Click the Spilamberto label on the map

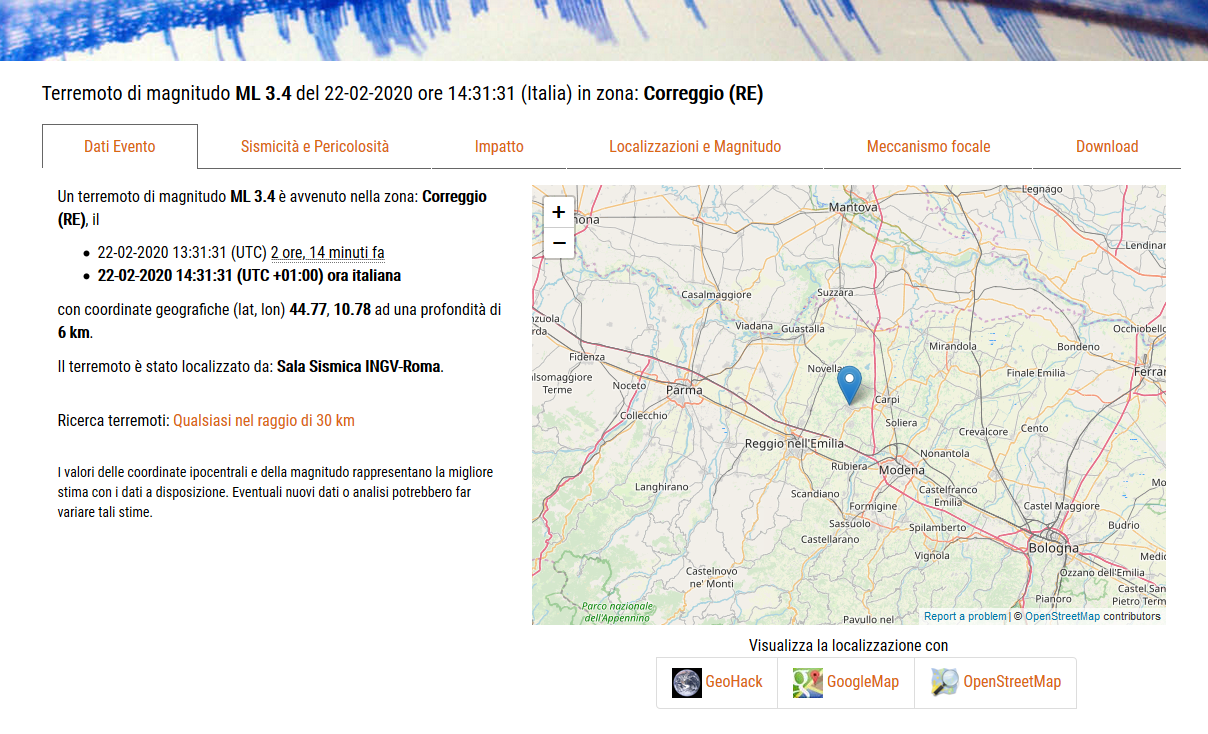(938, 528)
